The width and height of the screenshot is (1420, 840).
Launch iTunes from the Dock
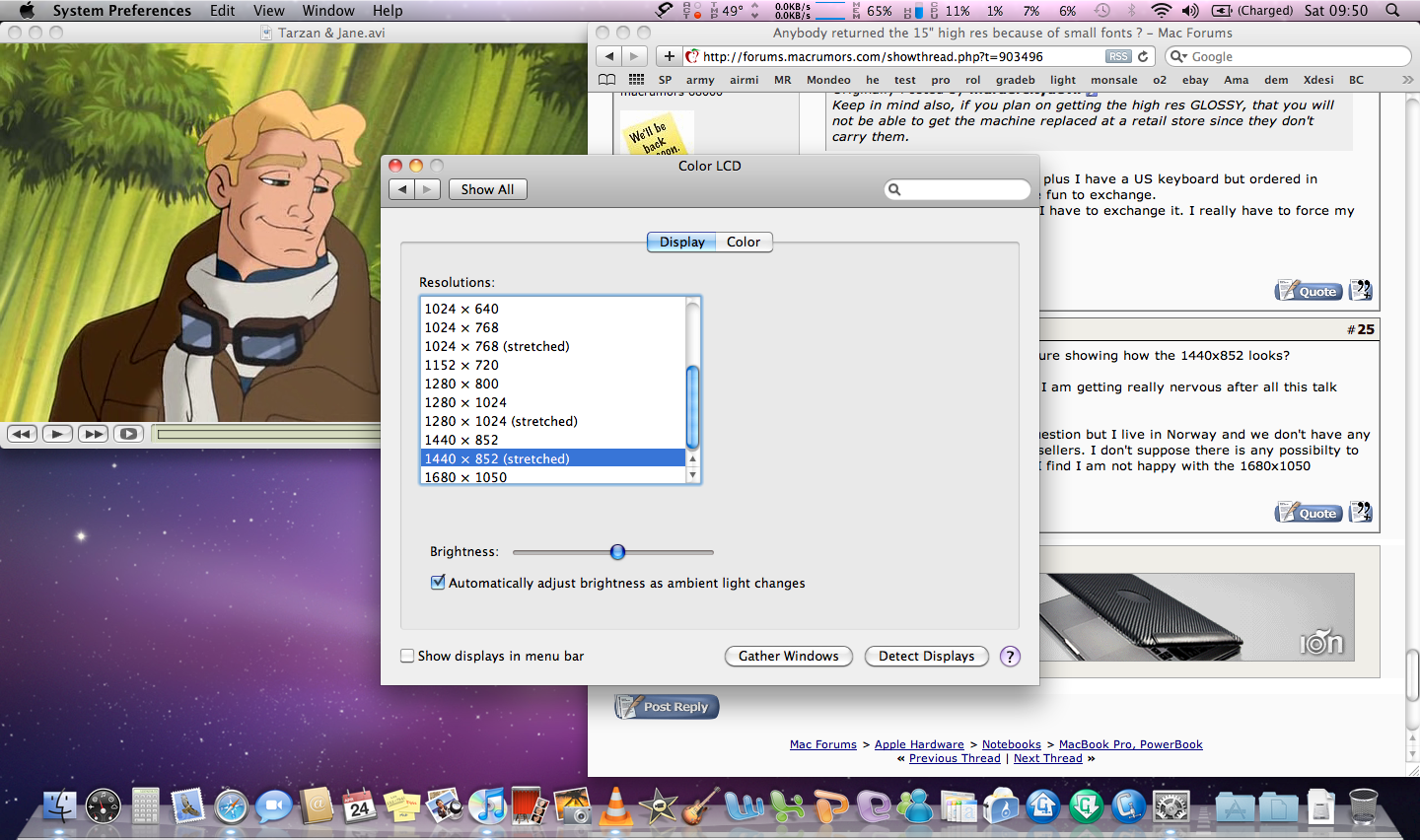pyautogui.click(x=487, y=806)
